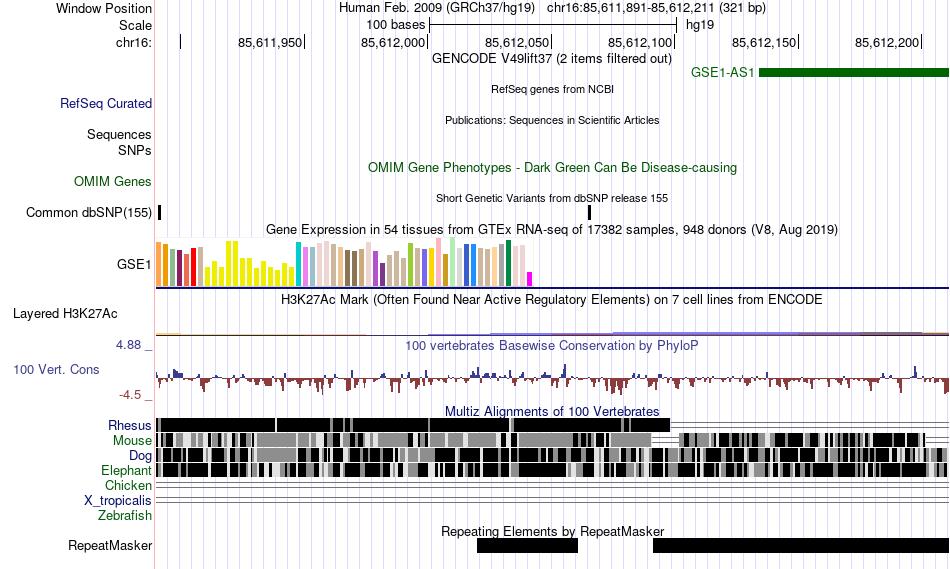Click the Repeating Elements by RepeatMasker title

[x=552, y=531]
